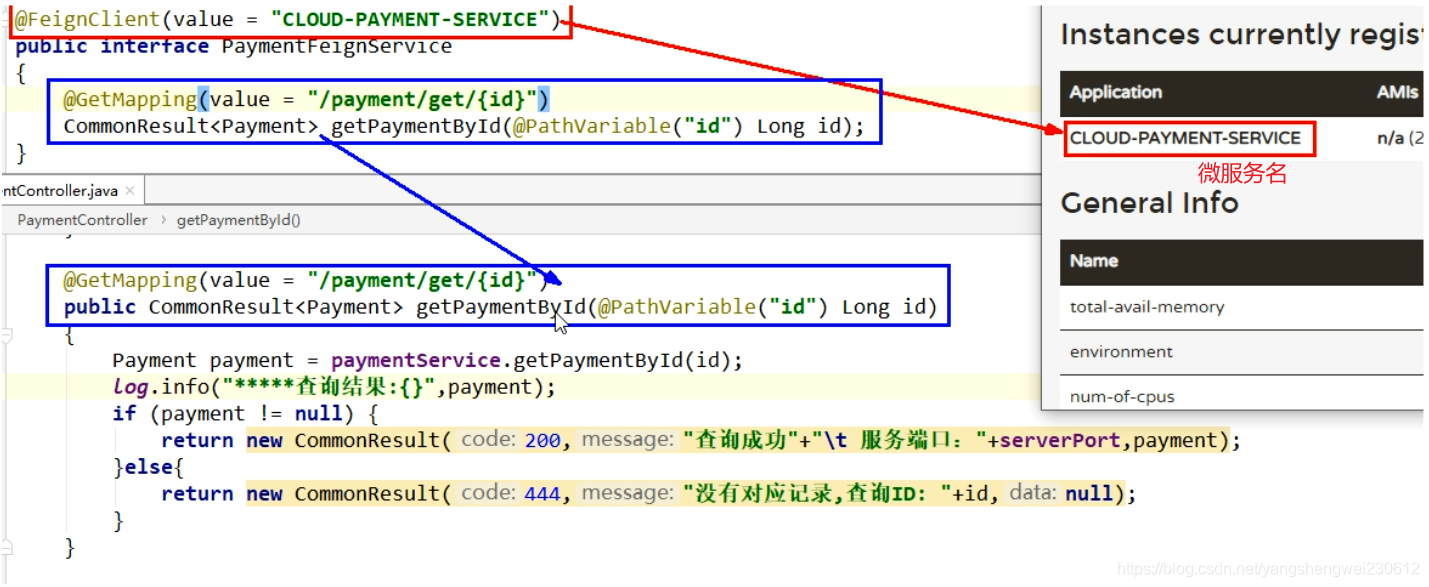The width and height of the screenshot is (1429, 587).
Task: Close the ntController.java editor tab
Action: [x=131, y=190]
